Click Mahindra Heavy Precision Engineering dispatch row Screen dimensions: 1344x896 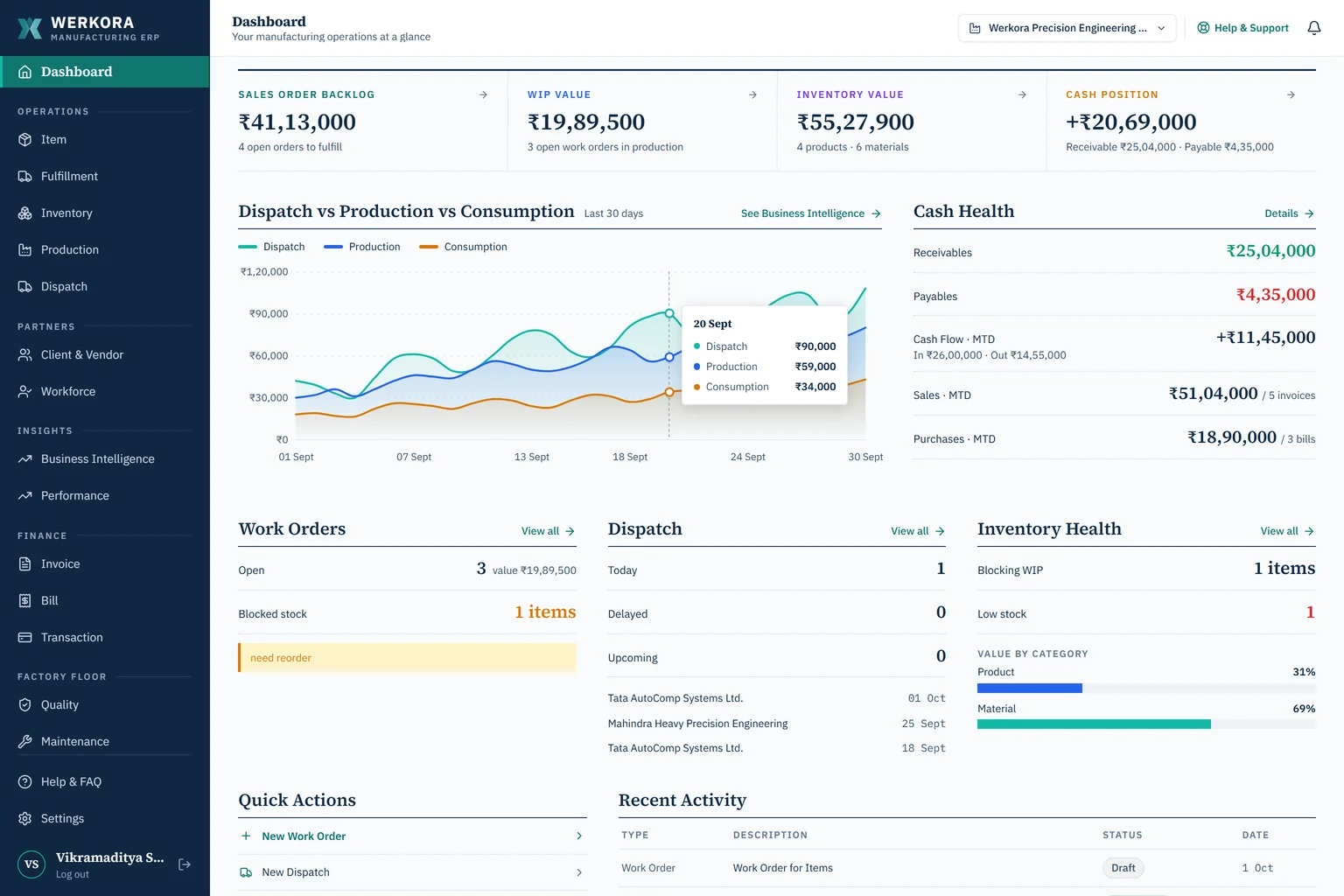(x=776, y=724)
